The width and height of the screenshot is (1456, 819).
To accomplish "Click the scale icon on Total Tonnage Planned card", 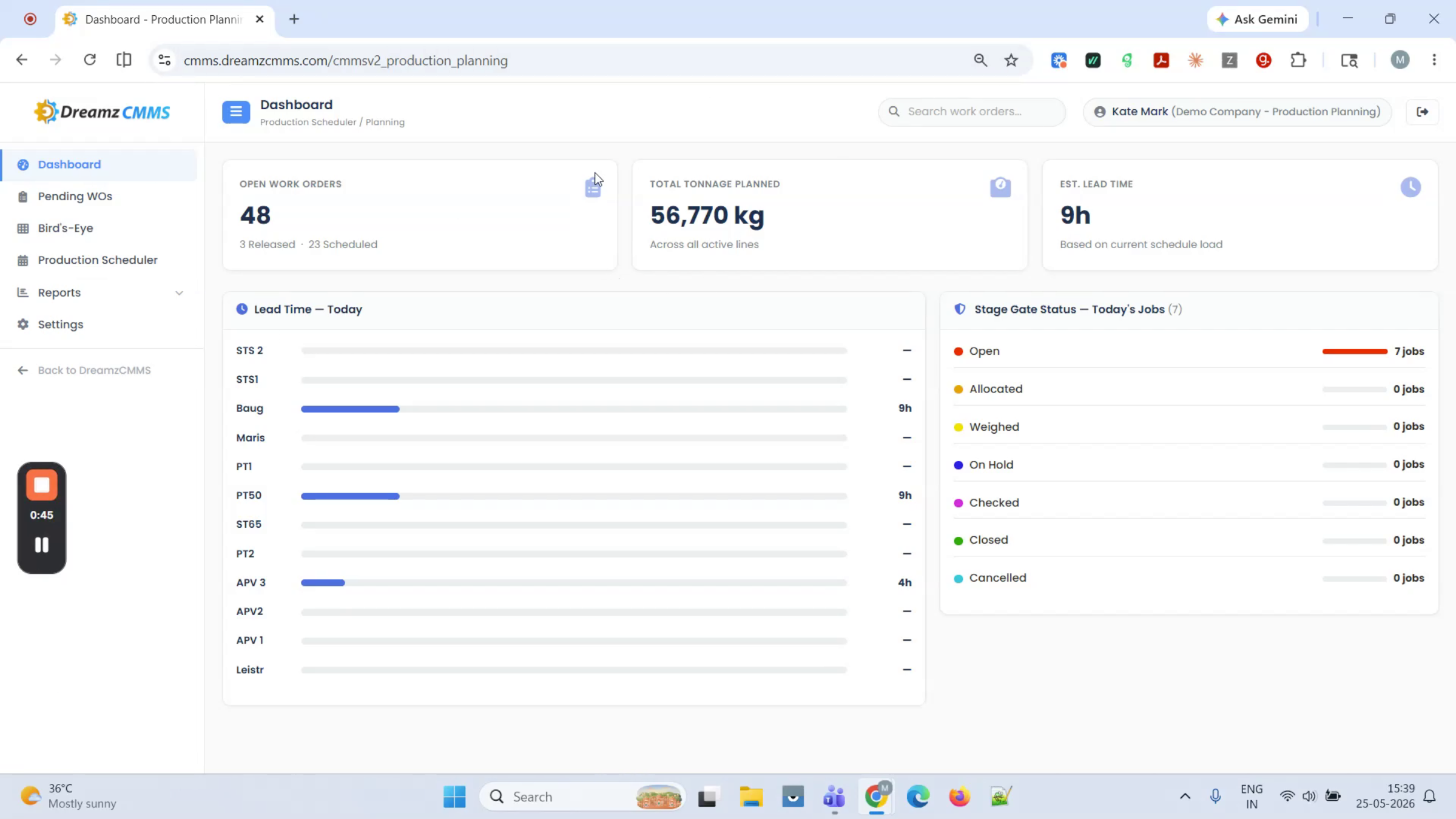I will tap(1000, 187).
